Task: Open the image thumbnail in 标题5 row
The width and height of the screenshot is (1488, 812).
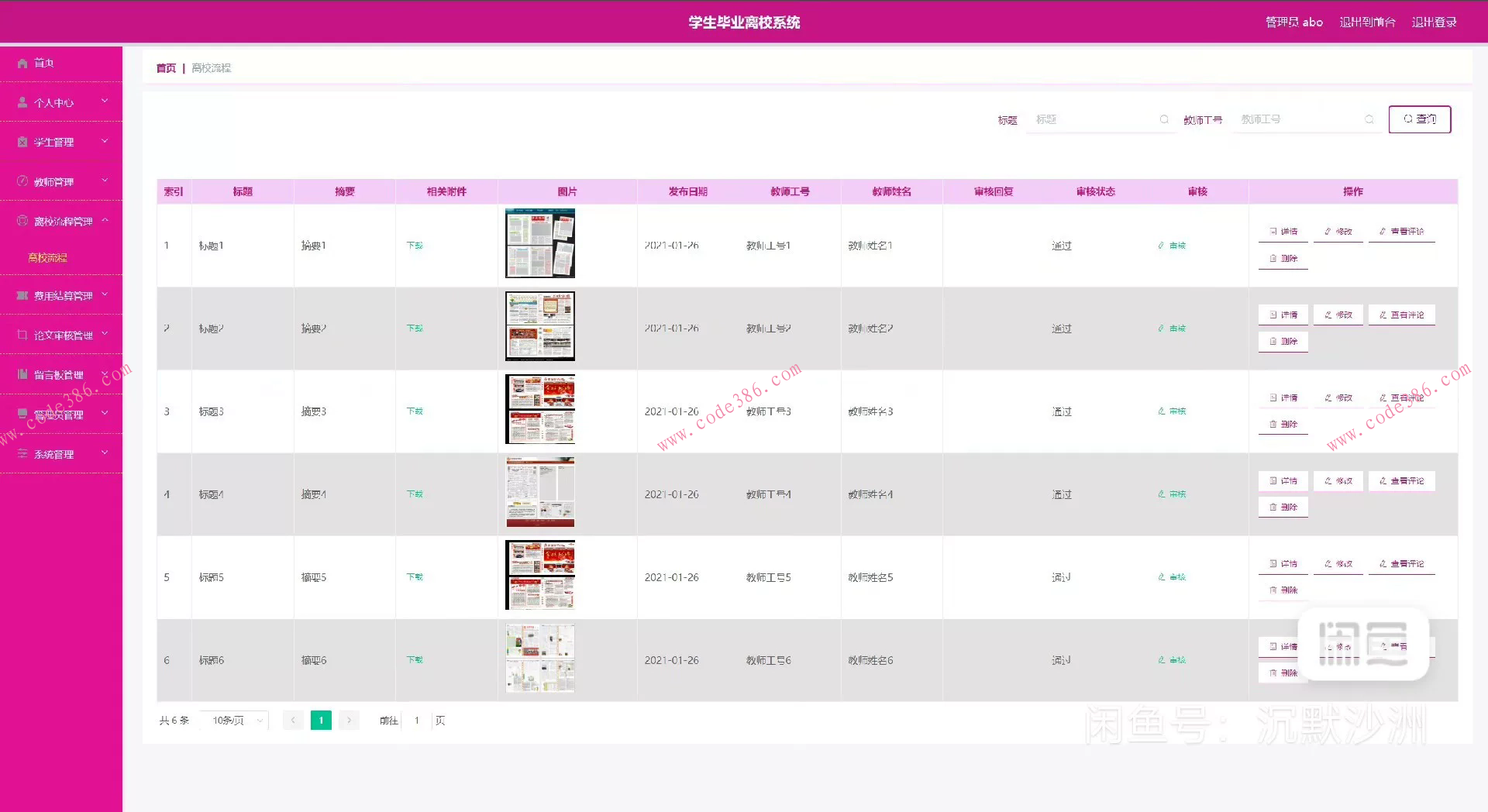Action: click(x=540, y=575)
